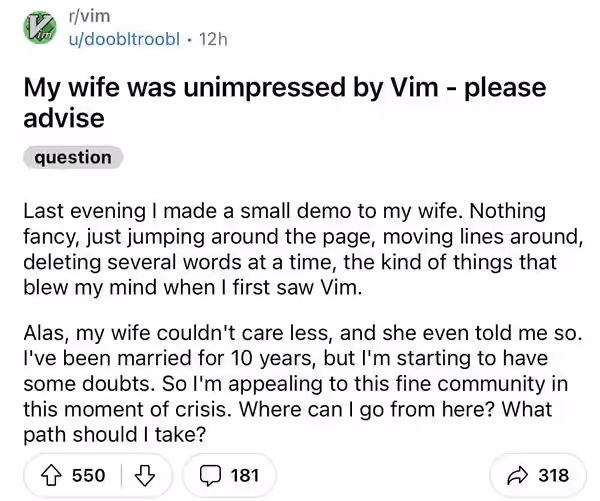Image resolution: width=600 pixels, height=501 pixels.
Task: Share the post using the curved arrow icon
Action: [x=517, y=475]
